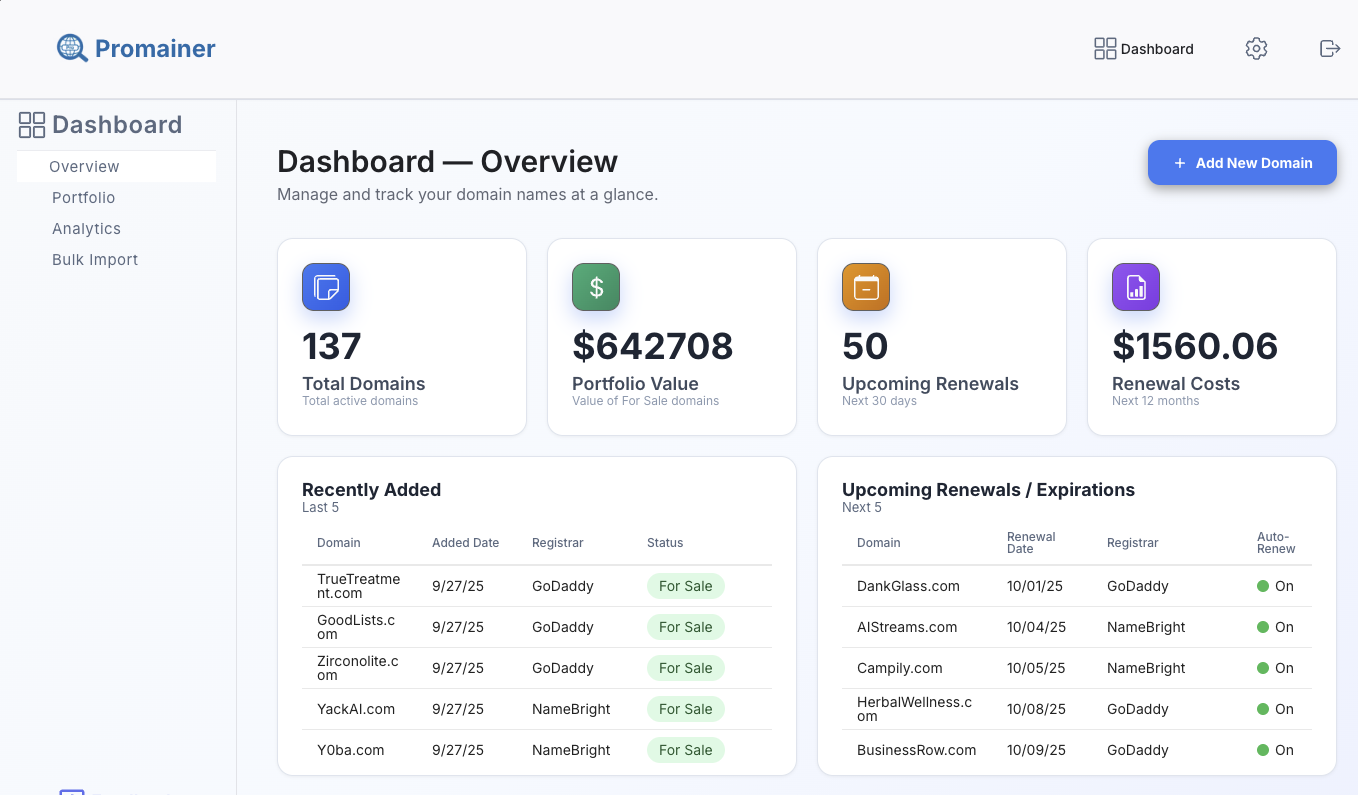Toggle auto-renew status for DankGlass.com
Image resolution: width=1358 pixels, height=795 pixels.
1275,586
